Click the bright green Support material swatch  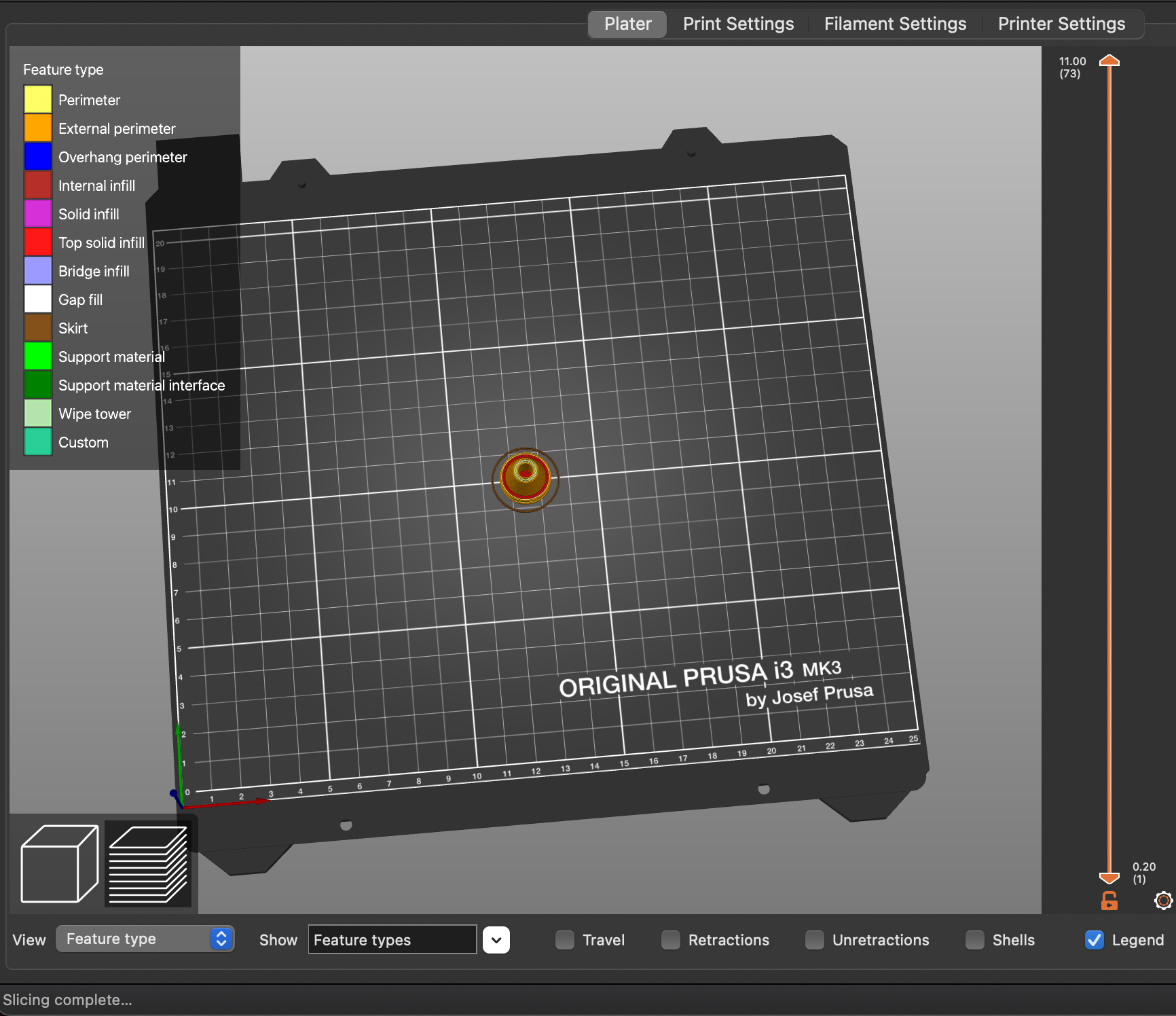[x=38, y=356]
